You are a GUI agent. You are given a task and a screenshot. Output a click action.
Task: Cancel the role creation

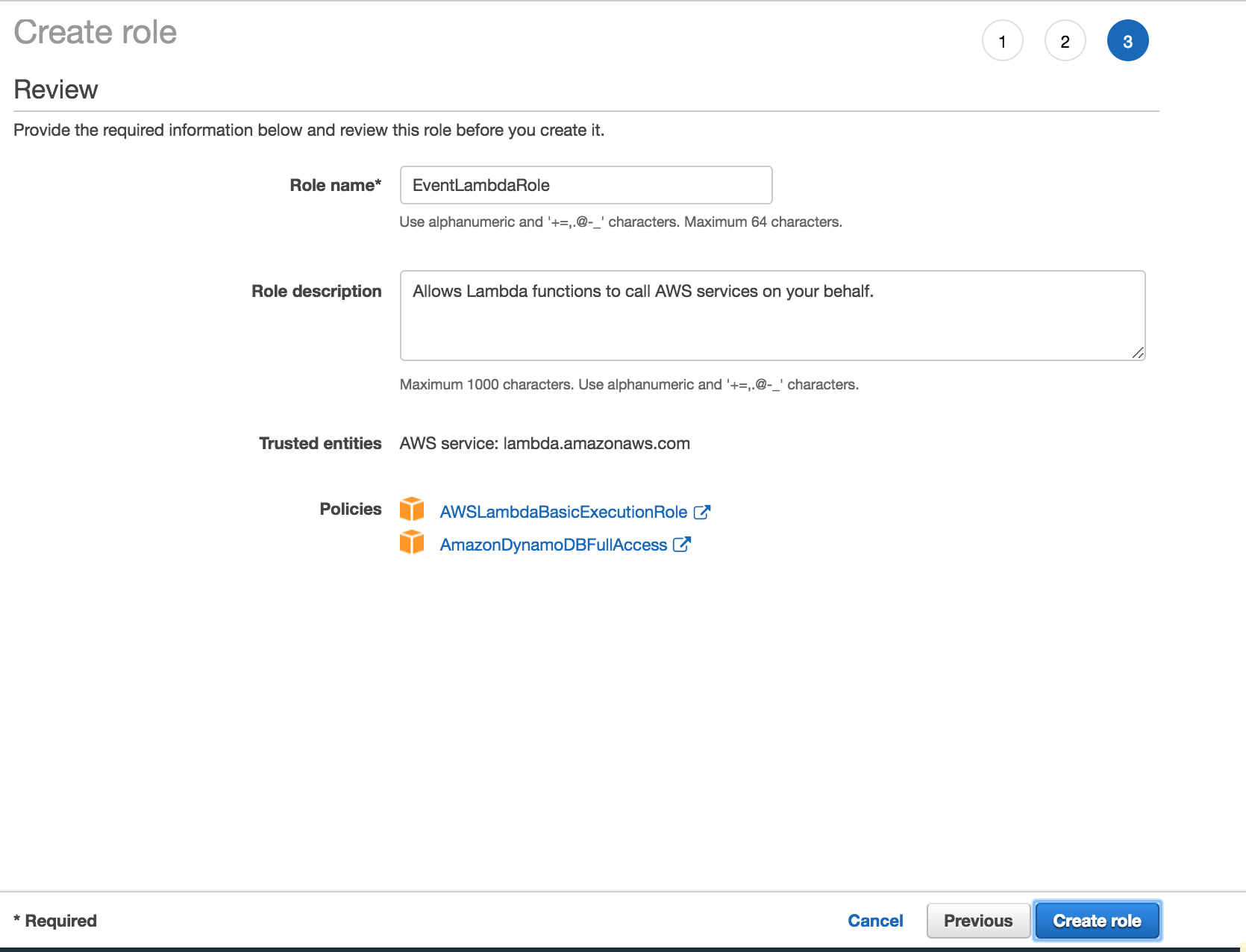click(x=875, y=921)
